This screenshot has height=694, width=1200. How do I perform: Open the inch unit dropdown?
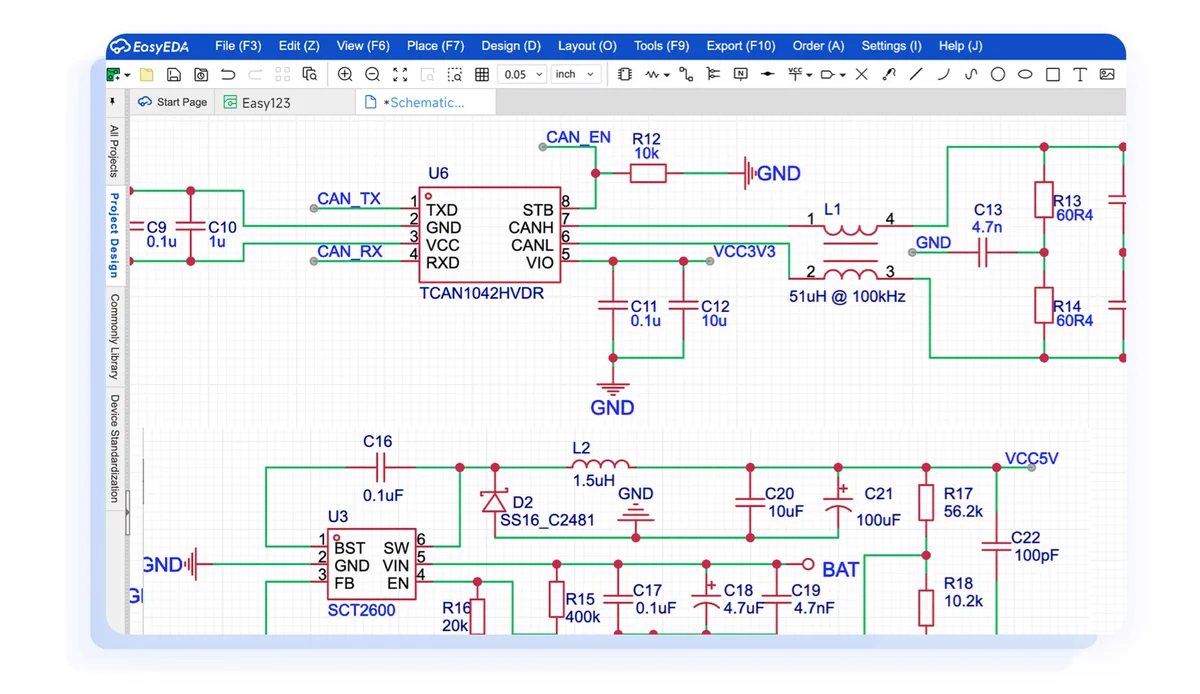576,74
